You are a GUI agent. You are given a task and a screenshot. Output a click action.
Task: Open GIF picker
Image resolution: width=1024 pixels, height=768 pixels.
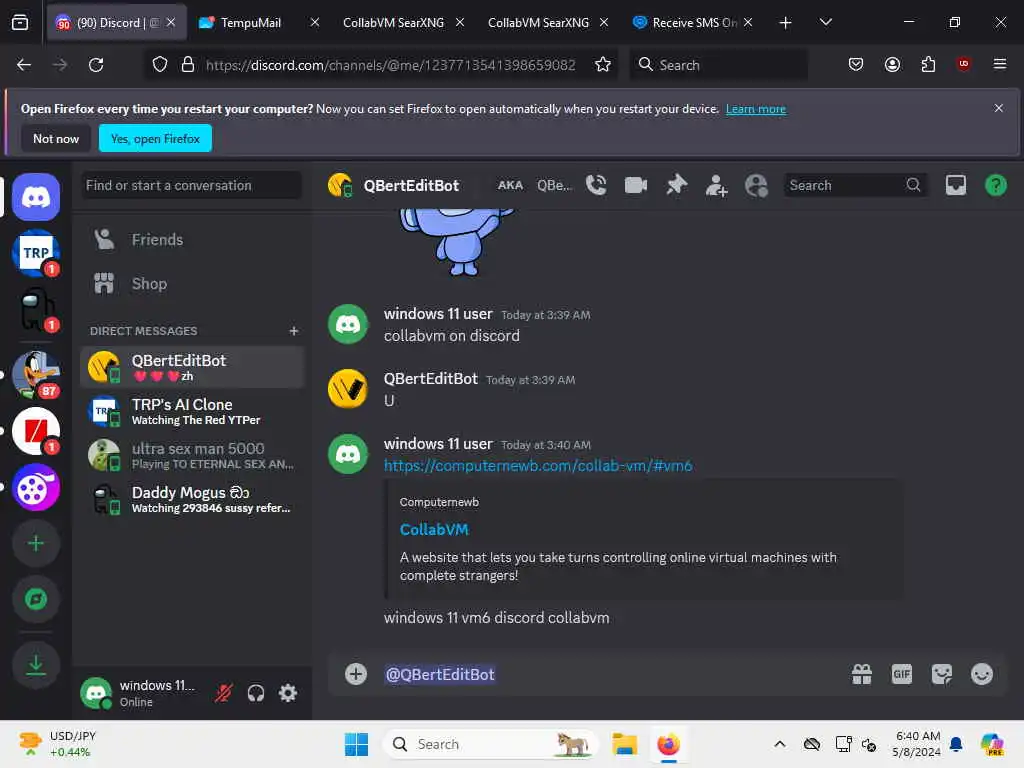pos(901,674)
